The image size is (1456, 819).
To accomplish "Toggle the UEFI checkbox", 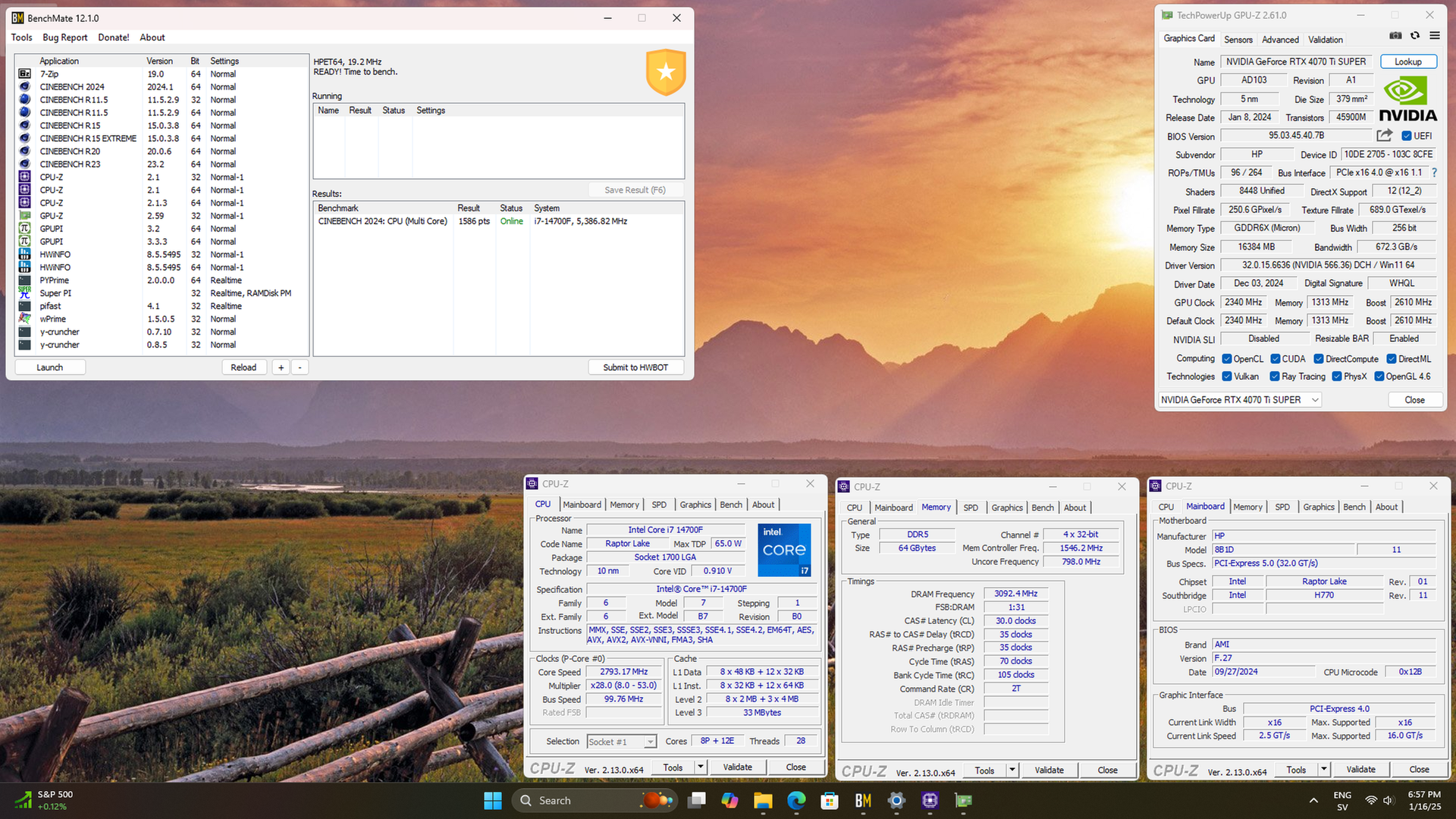I will tap(1407, 136).
